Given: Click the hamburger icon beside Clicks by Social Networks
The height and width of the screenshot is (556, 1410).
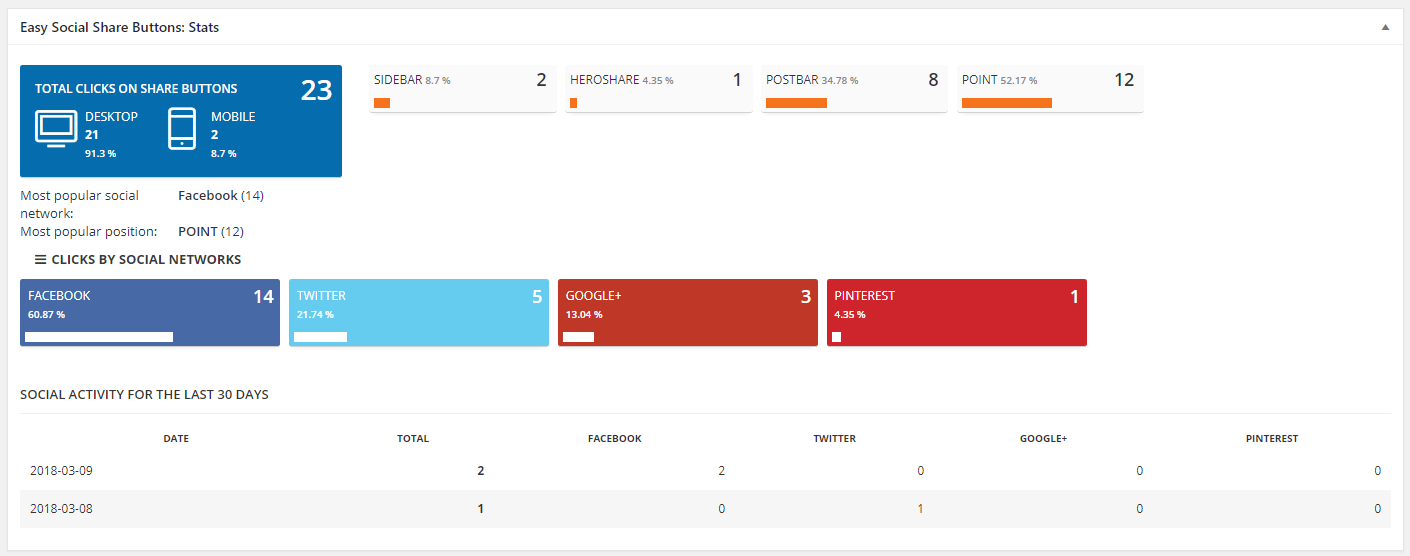Looking at the screenshot, I should point(41,260).
